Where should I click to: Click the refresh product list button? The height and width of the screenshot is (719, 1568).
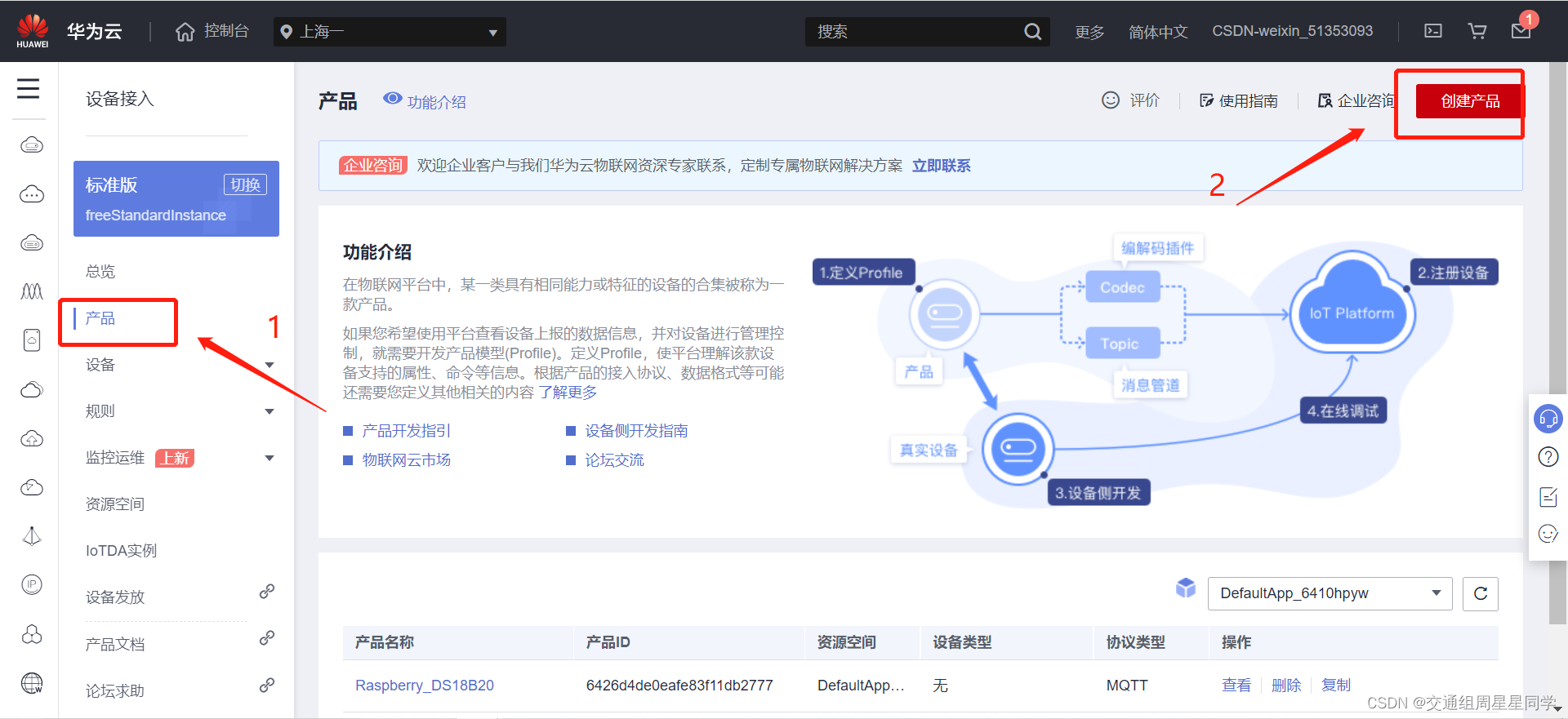[1481, 593]
